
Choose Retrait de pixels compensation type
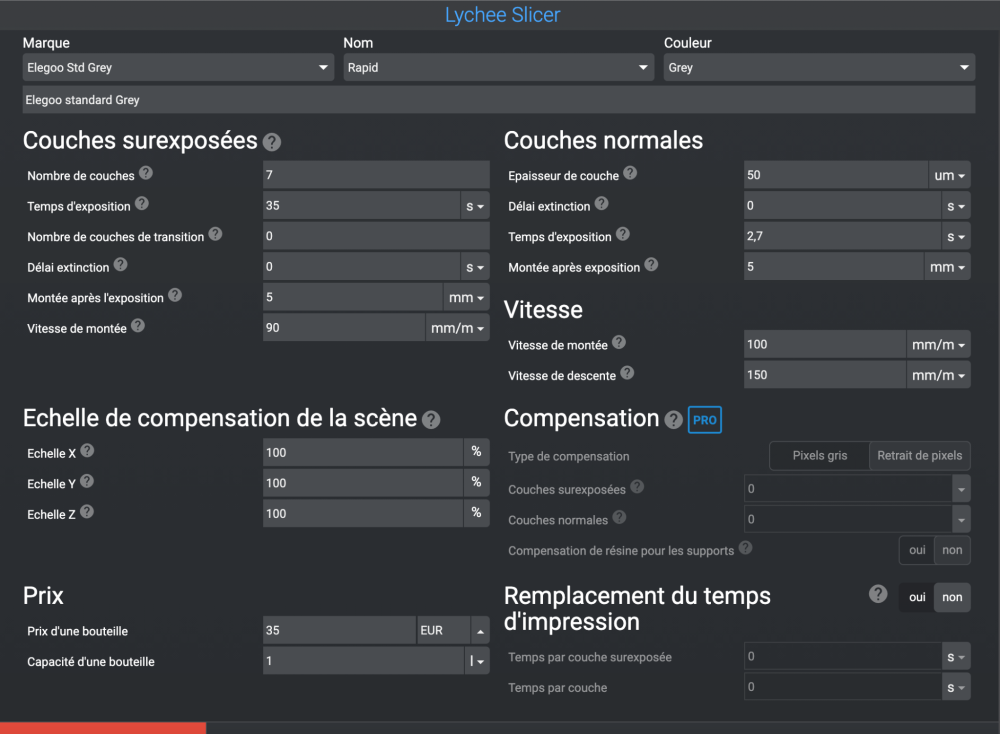point(920,456)
